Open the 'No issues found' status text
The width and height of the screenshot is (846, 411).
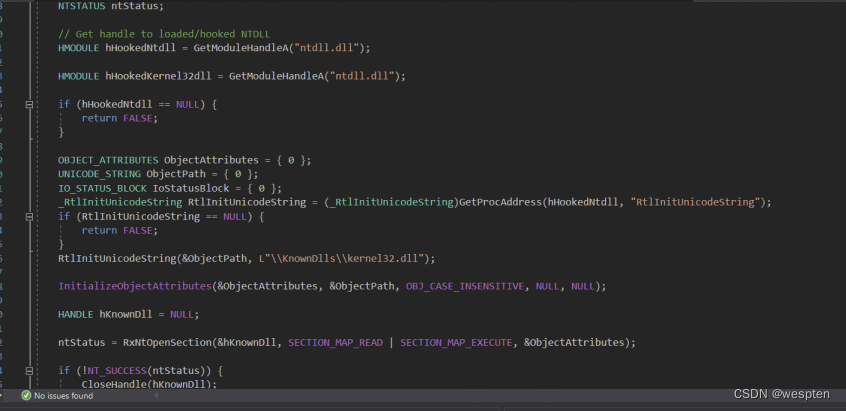[x=63, y=396]
